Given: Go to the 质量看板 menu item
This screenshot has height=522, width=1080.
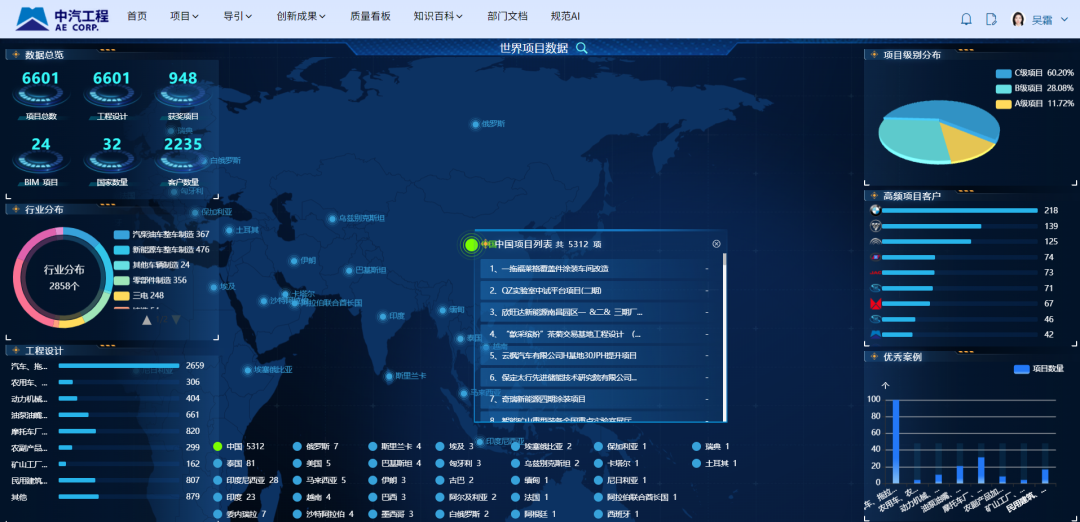Looking at the screenshot, I should pyautogui.click(x=370, y=17).
